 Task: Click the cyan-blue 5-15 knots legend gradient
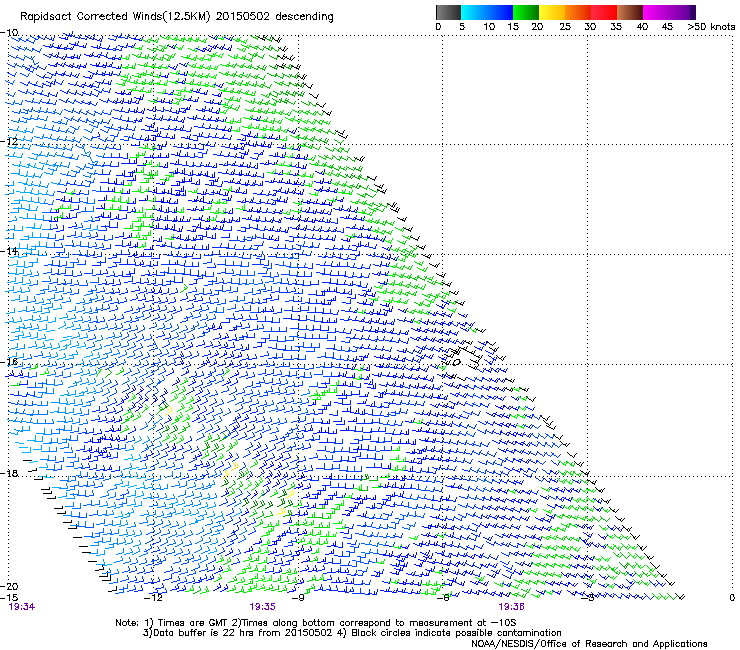pos(487,12)
